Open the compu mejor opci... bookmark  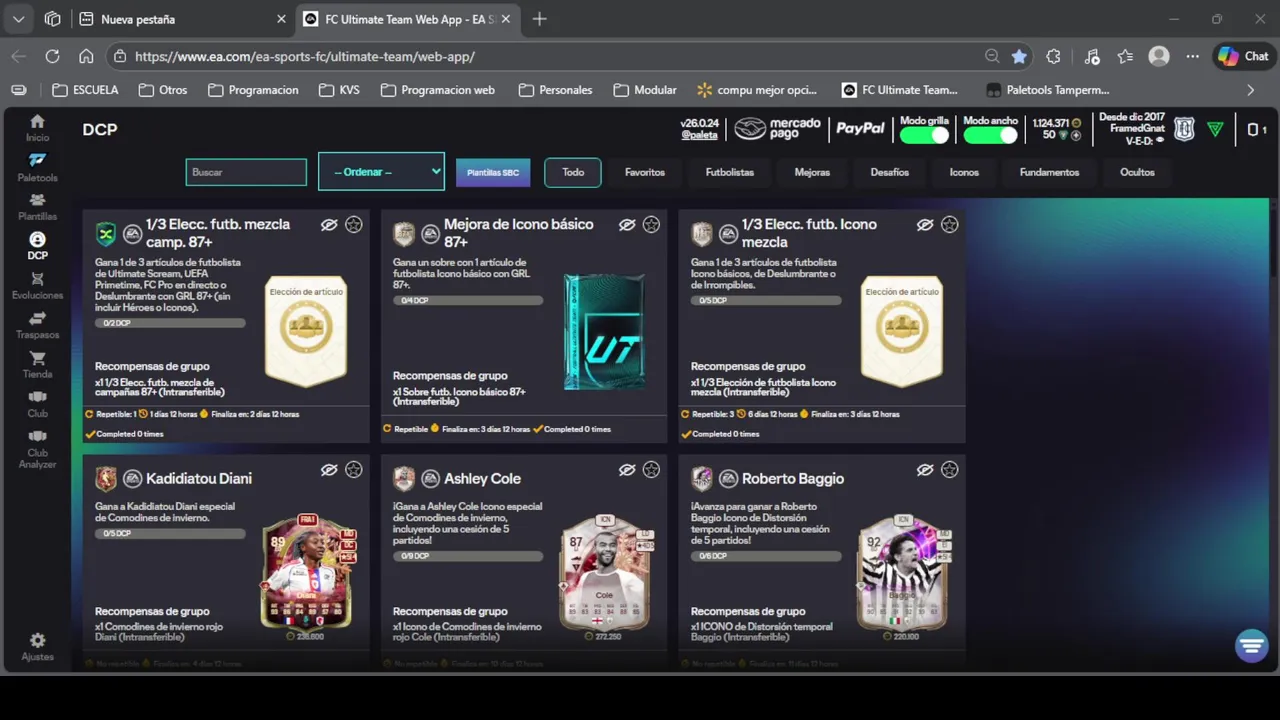(757, 90)
